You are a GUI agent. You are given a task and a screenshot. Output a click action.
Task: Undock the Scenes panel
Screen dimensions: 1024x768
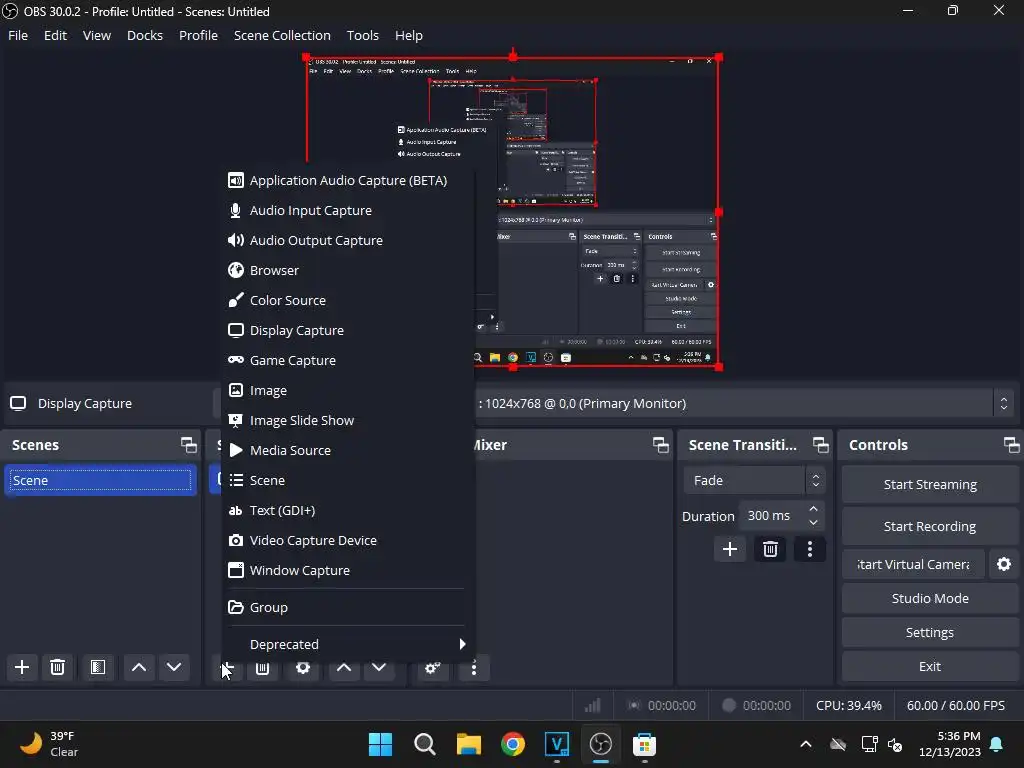click(189, 445)
